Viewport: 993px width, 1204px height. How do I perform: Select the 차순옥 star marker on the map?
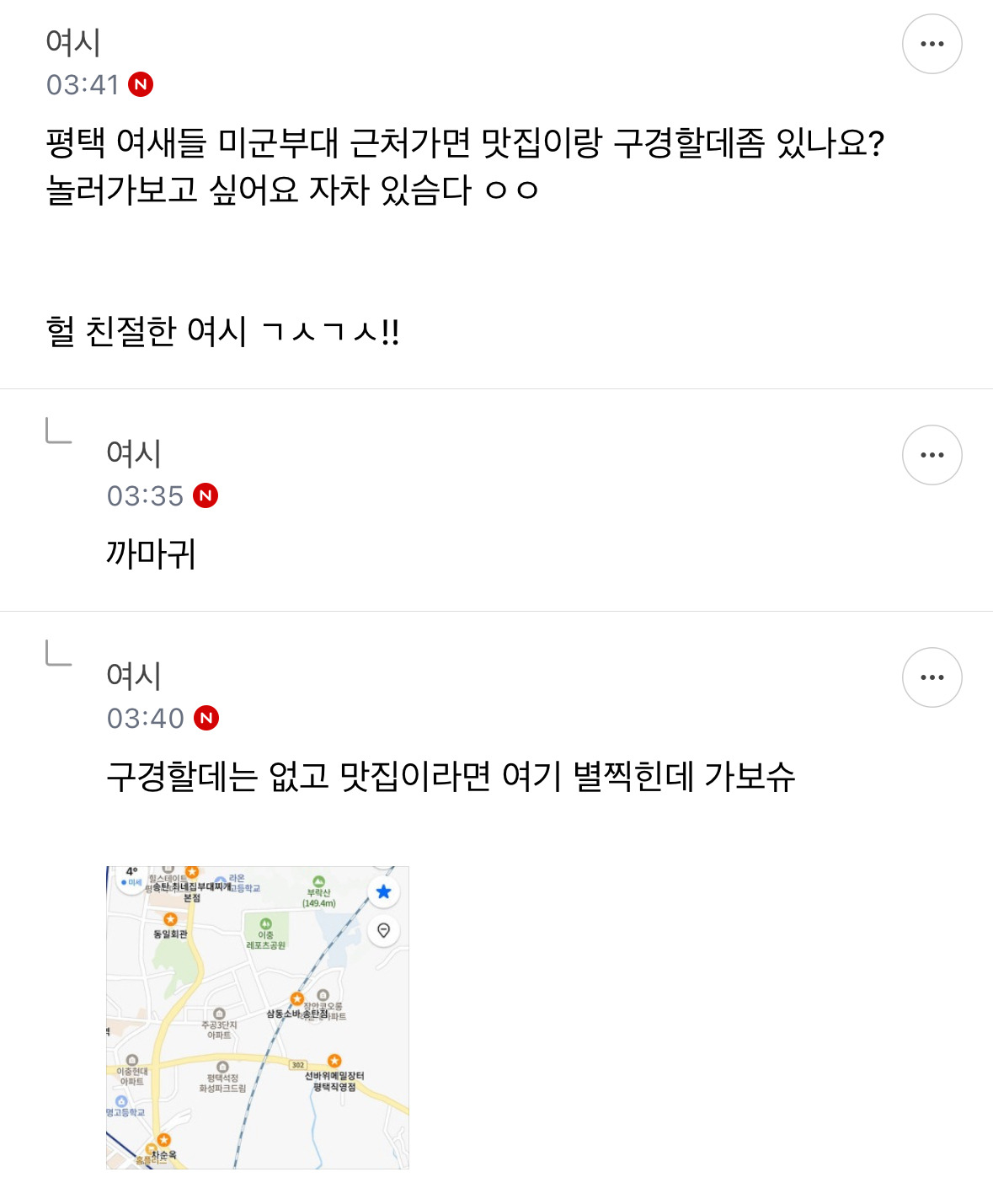[x=163, y=1140]
